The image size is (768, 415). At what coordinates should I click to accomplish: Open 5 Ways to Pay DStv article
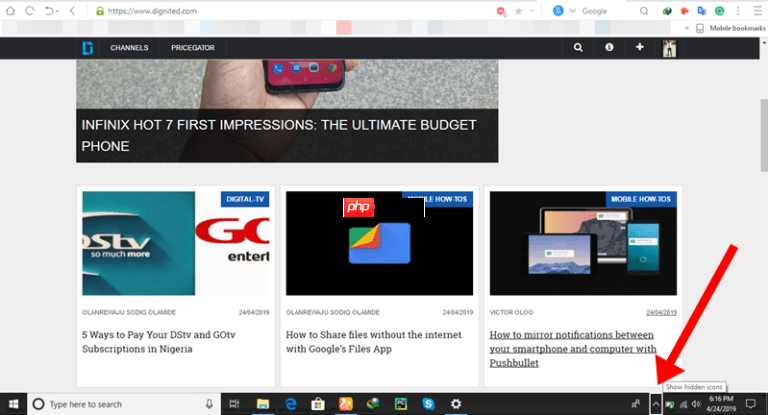(x=159, y=342)
